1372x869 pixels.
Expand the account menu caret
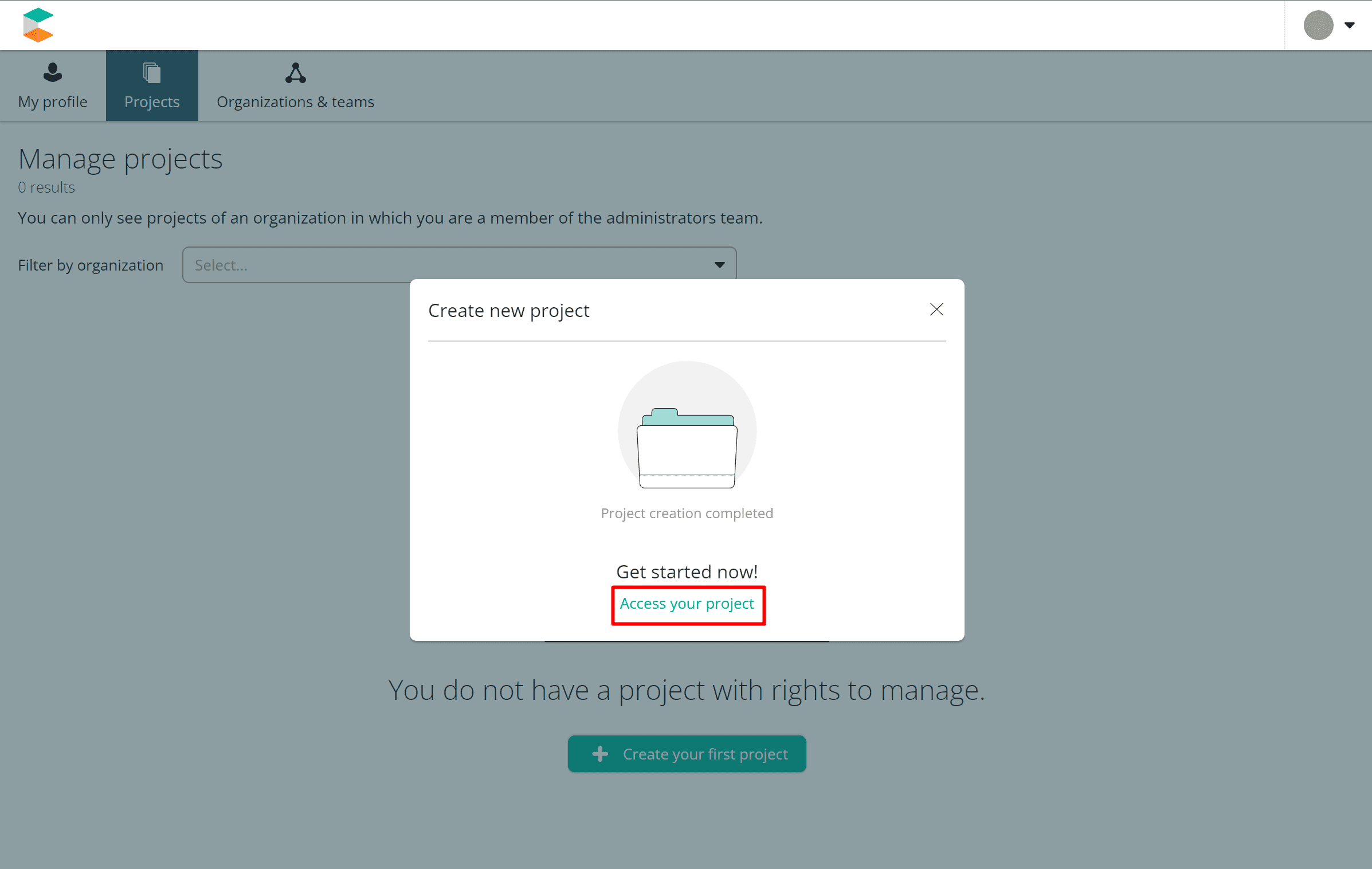coord(1350,25)
